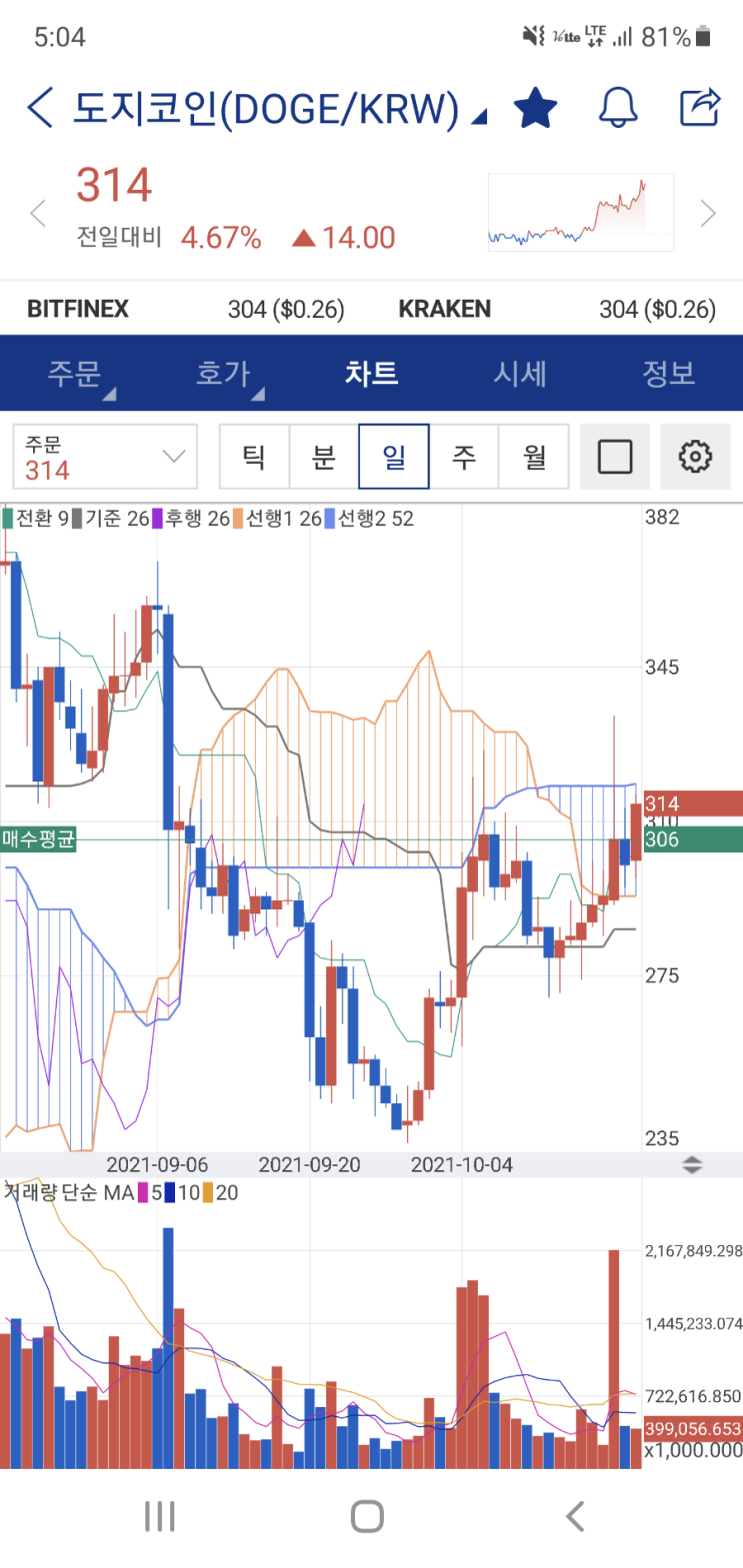Tap the fullscreen chart square icon
This screenshot has height=1568, width=743.
[615, 457]
